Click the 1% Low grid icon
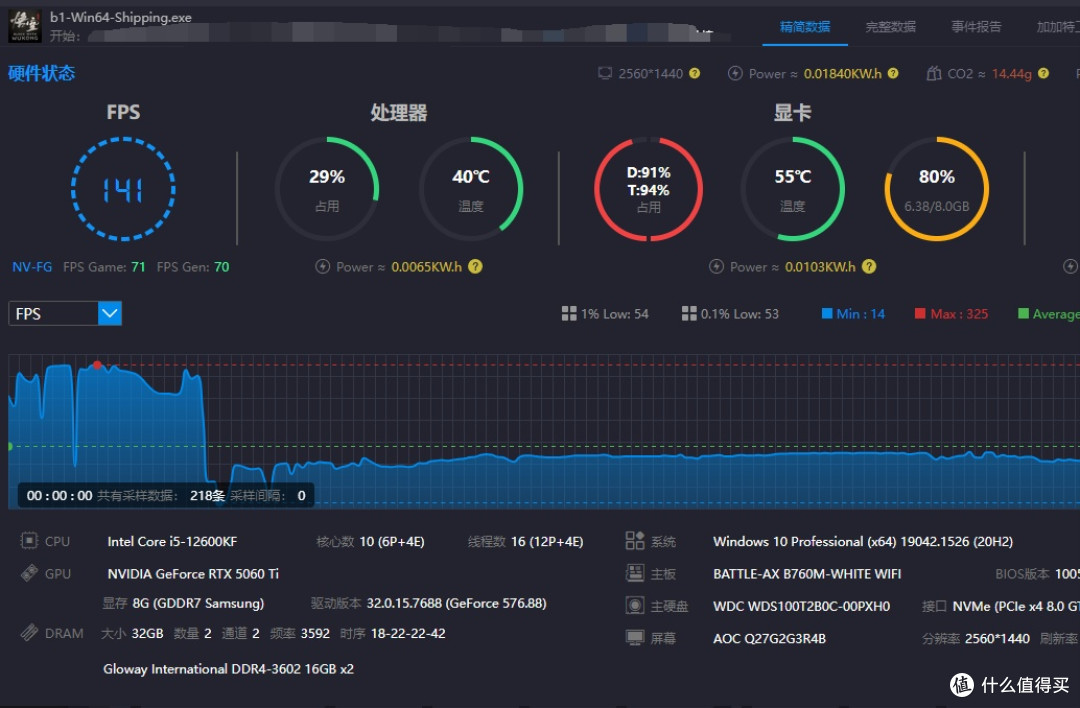 click(569, 314)
